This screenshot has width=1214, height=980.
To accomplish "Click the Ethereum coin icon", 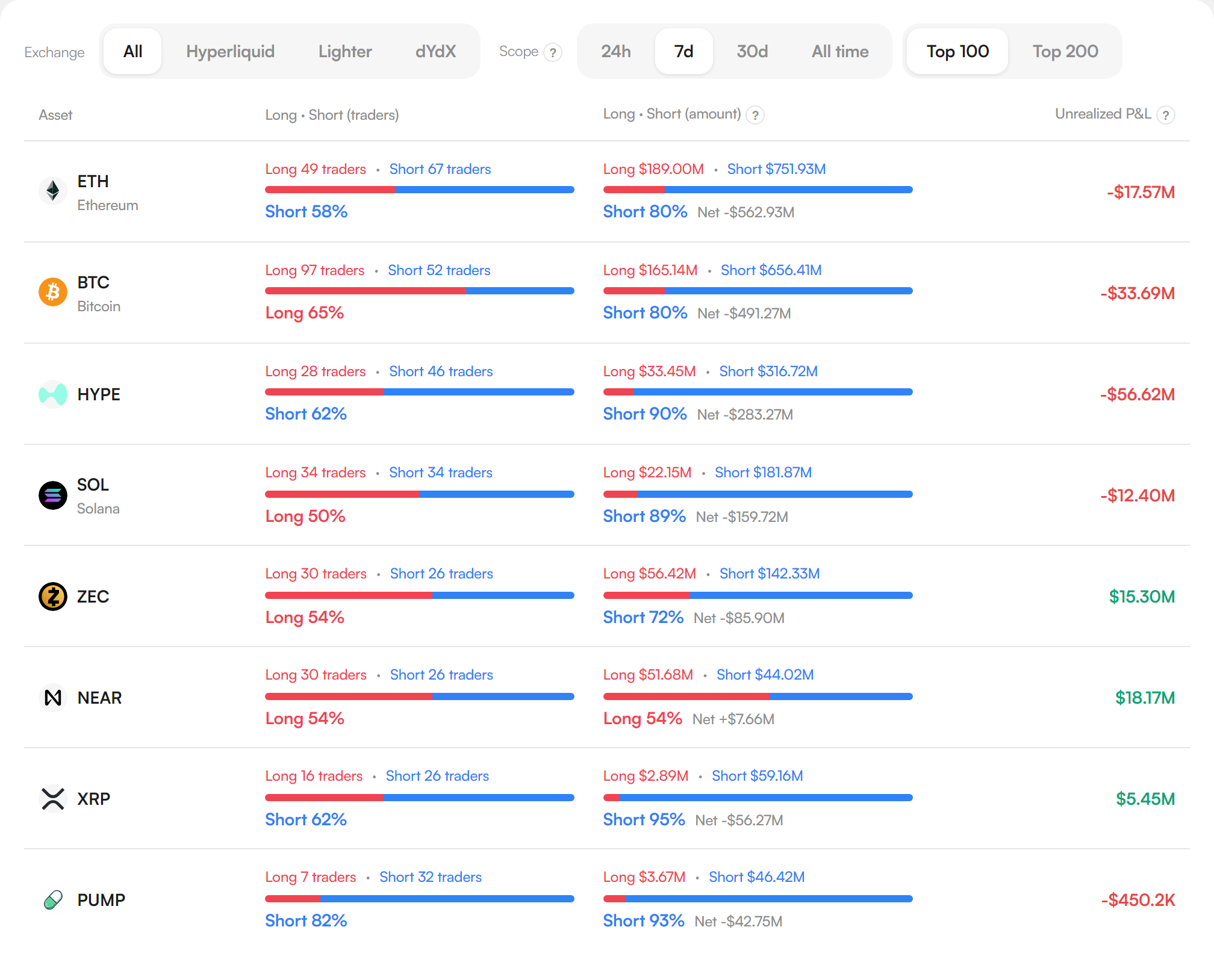I will tap(53, 191).
